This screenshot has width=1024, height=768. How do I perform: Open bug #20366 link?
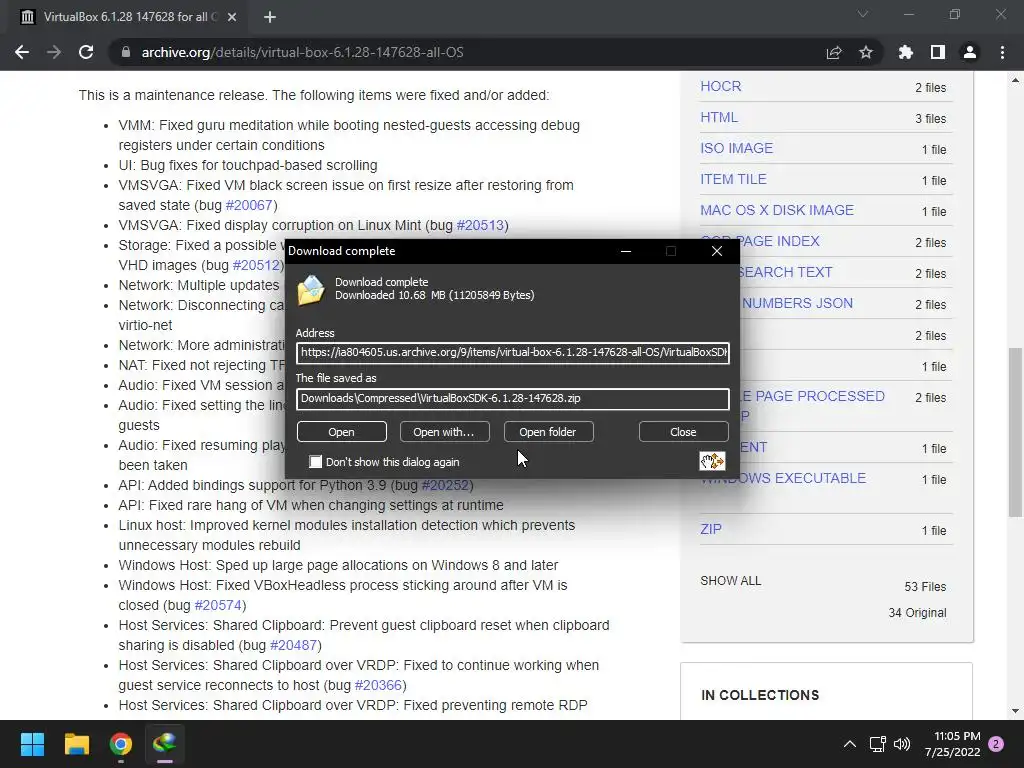pos(378,685)
